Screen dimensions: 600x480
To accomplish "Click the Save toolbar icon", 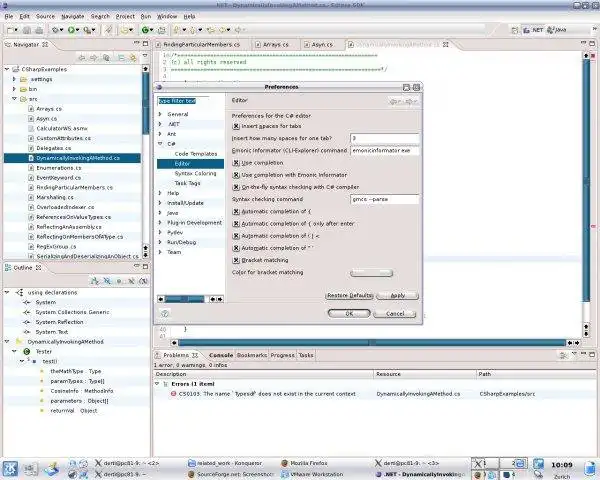I will pyautogui.click(x=27, y=30).
